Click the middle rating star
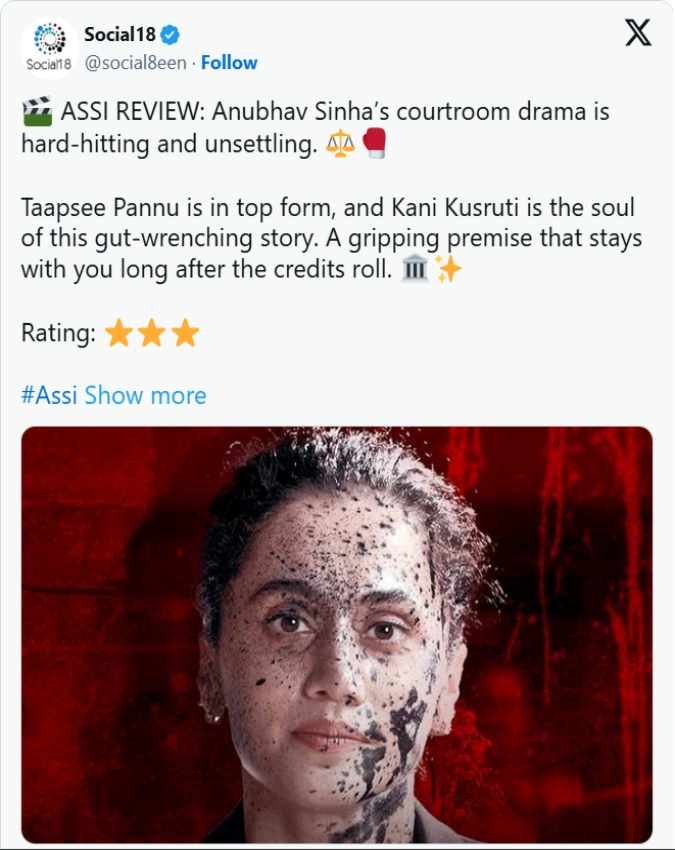 tap(152, 333)
